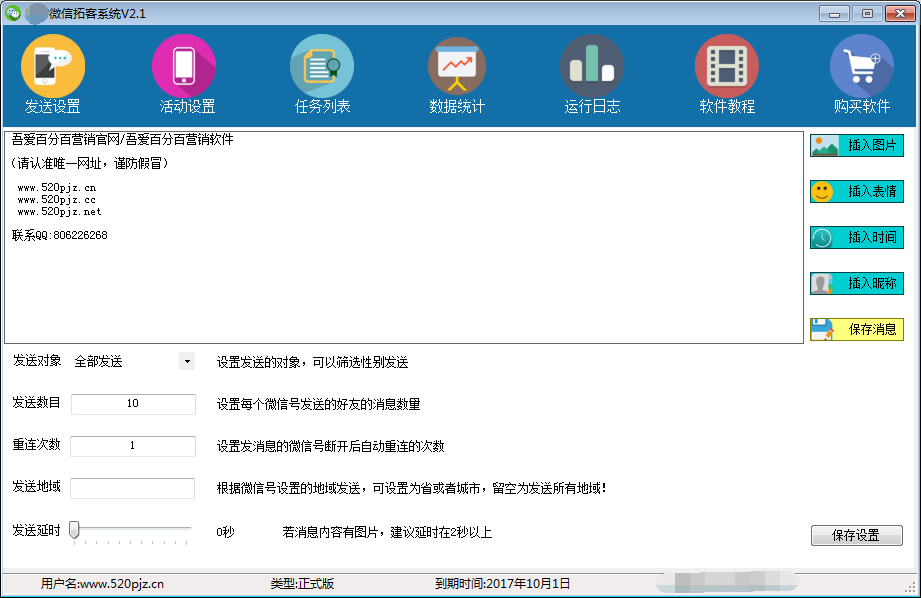Close the 微信拓客系统 window

(900, 14)
